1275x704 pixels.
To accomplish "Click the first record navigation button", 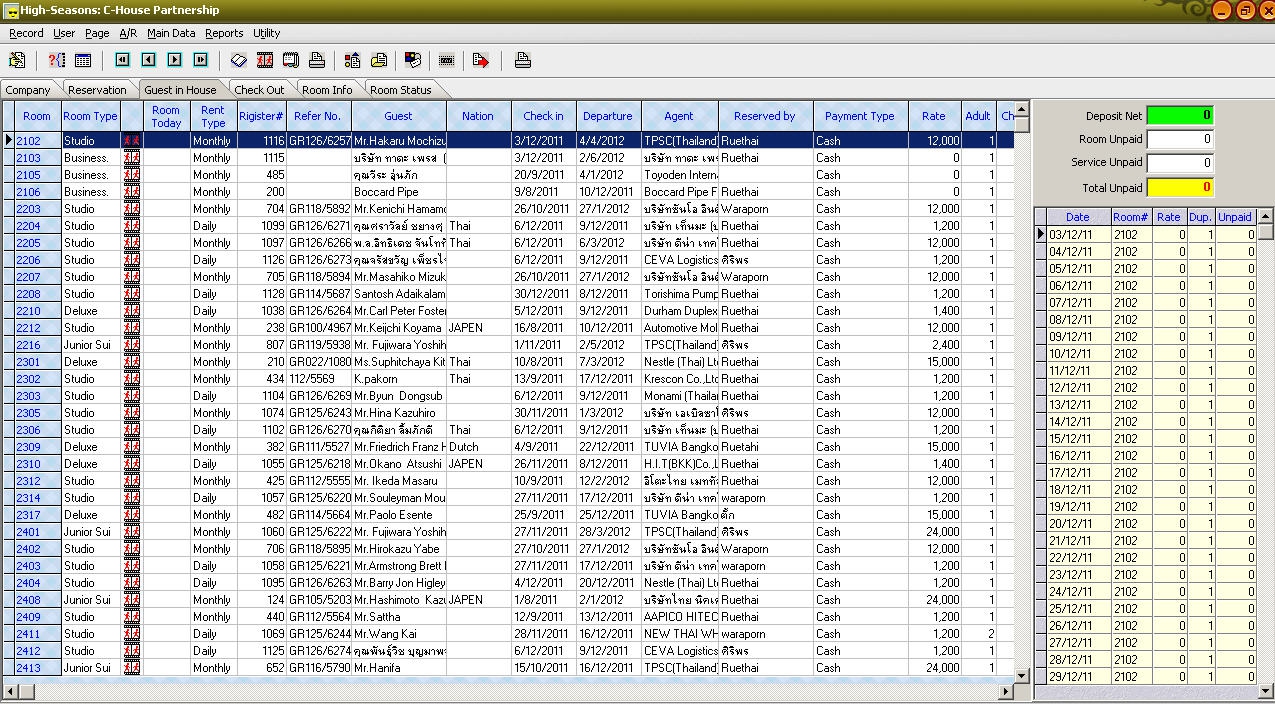I will (122, 60).
